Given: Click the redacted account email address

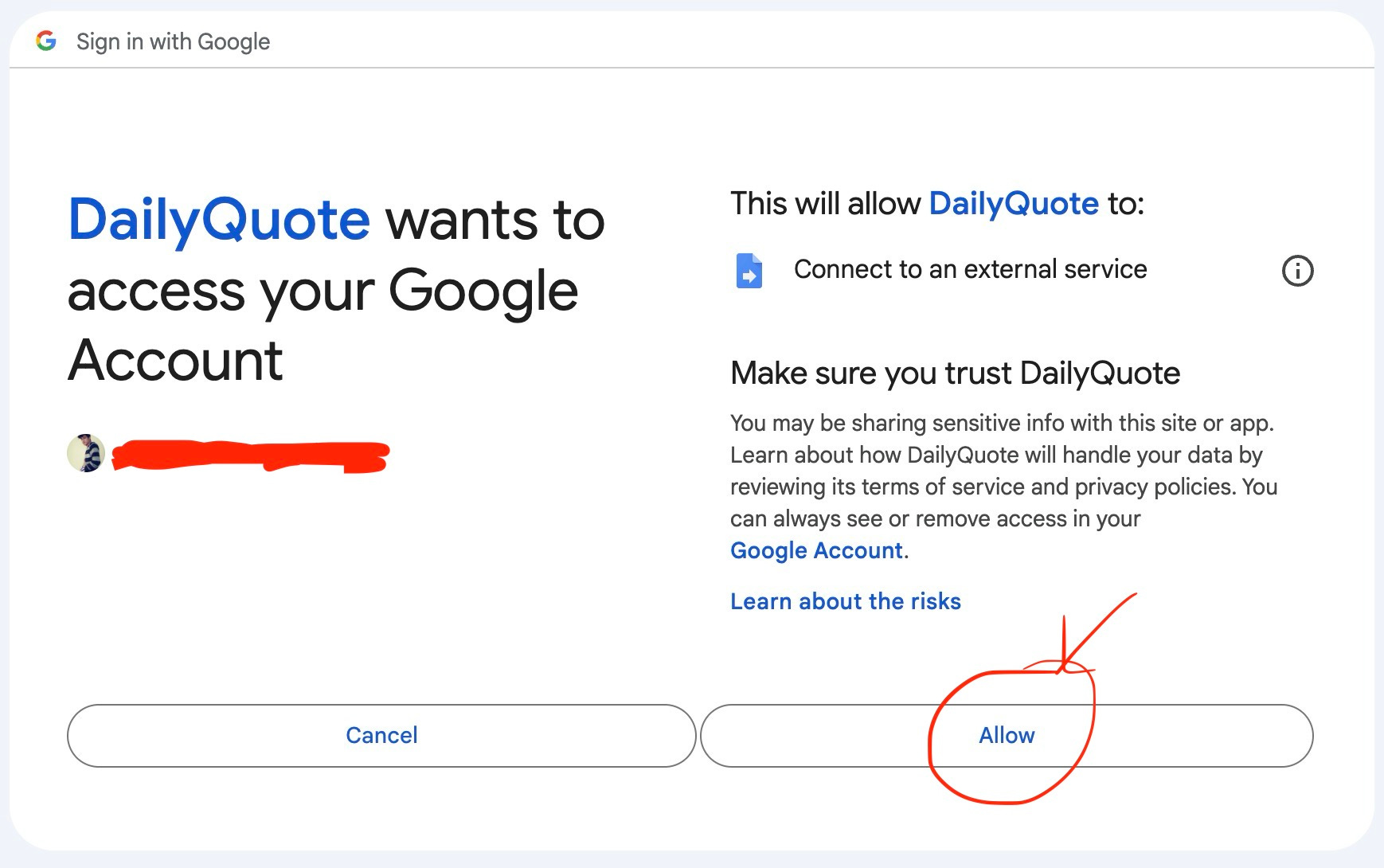Looking at the screenshot, I should [250, 456].
